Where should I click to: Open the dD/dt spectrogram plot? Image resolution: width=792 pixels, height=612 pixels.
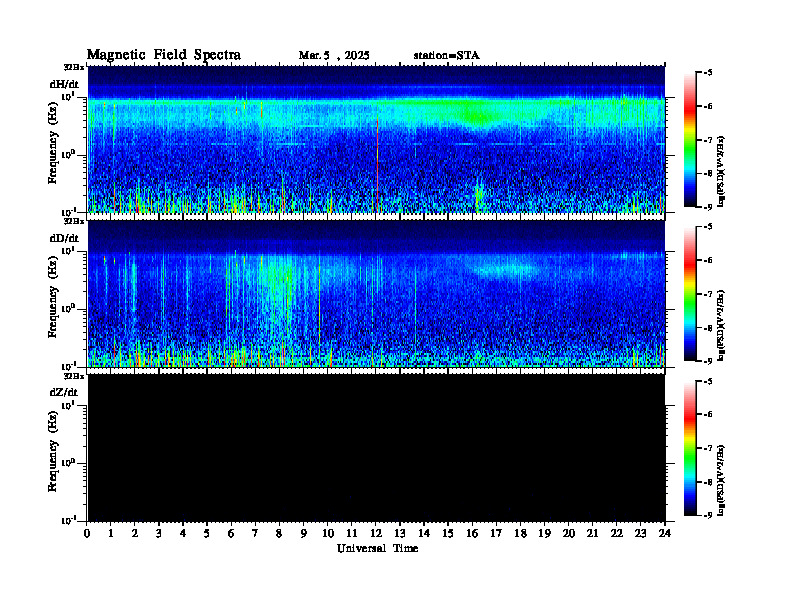point(376,293)
